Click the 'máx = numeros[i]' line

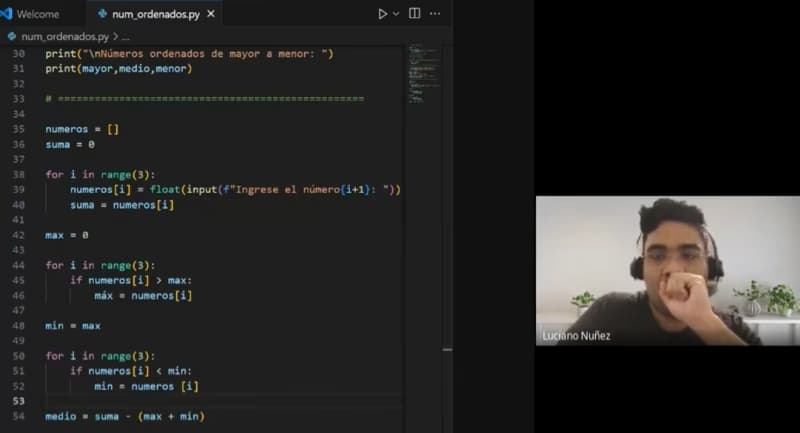tap(143, 295)
